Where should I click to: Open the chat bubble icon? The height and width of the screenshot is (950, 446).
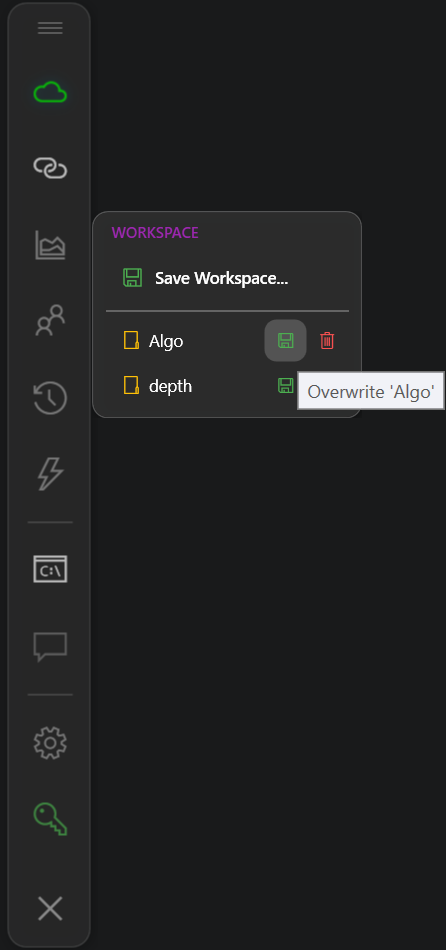[50, 647]
